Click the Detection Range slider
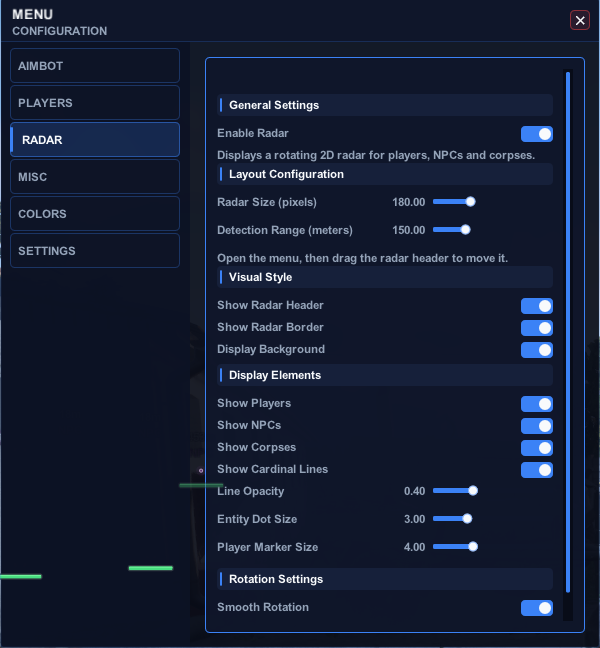Image resolution: width=600 pixels, height=648 pixels. point(452,230)
